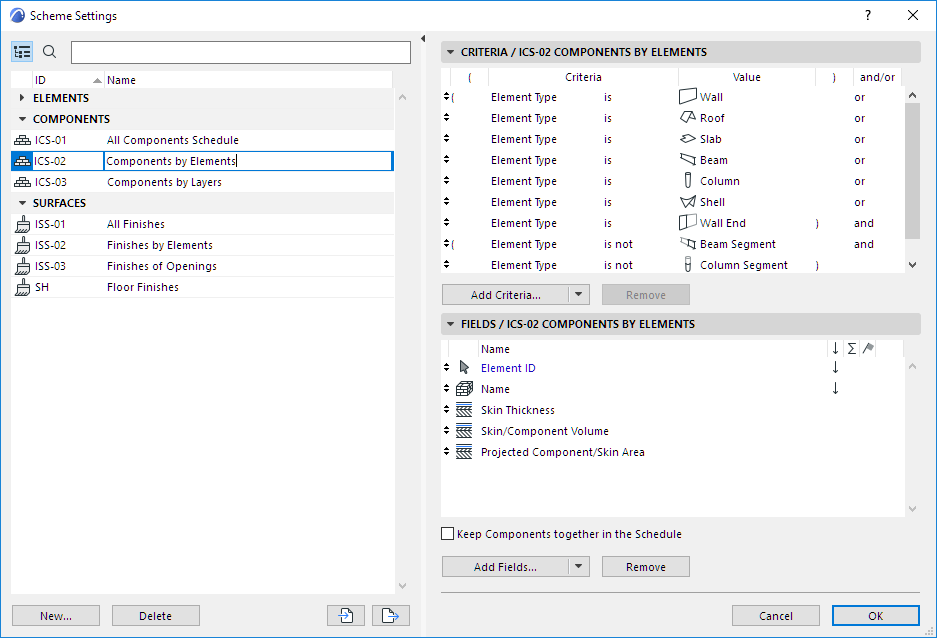Click the Wall element type icon
Viewport: 937px width, 638px height.
pyautogui.click(x=688, y=96)
